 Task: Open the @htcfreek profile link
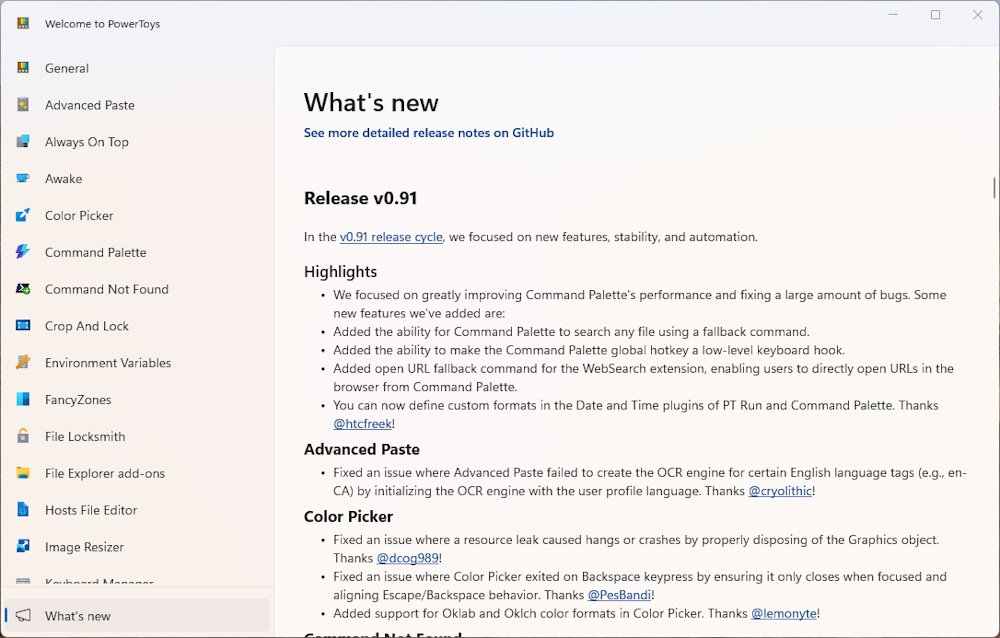tap(362, 424)
